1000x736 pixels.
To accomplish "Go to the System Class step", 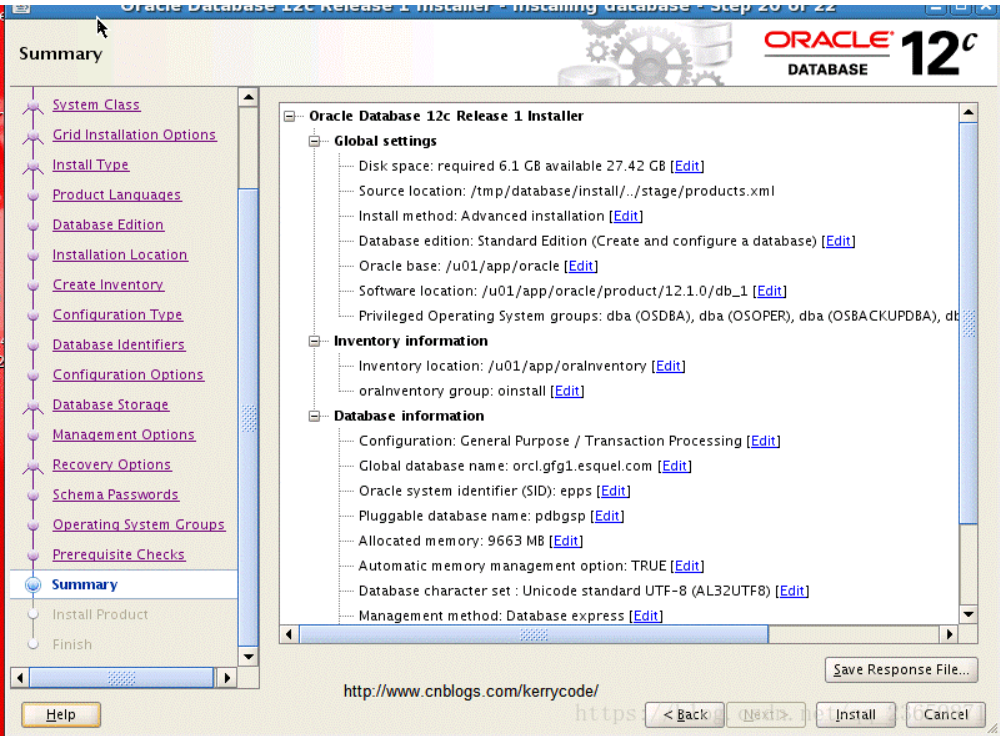I will coord(96,105).
